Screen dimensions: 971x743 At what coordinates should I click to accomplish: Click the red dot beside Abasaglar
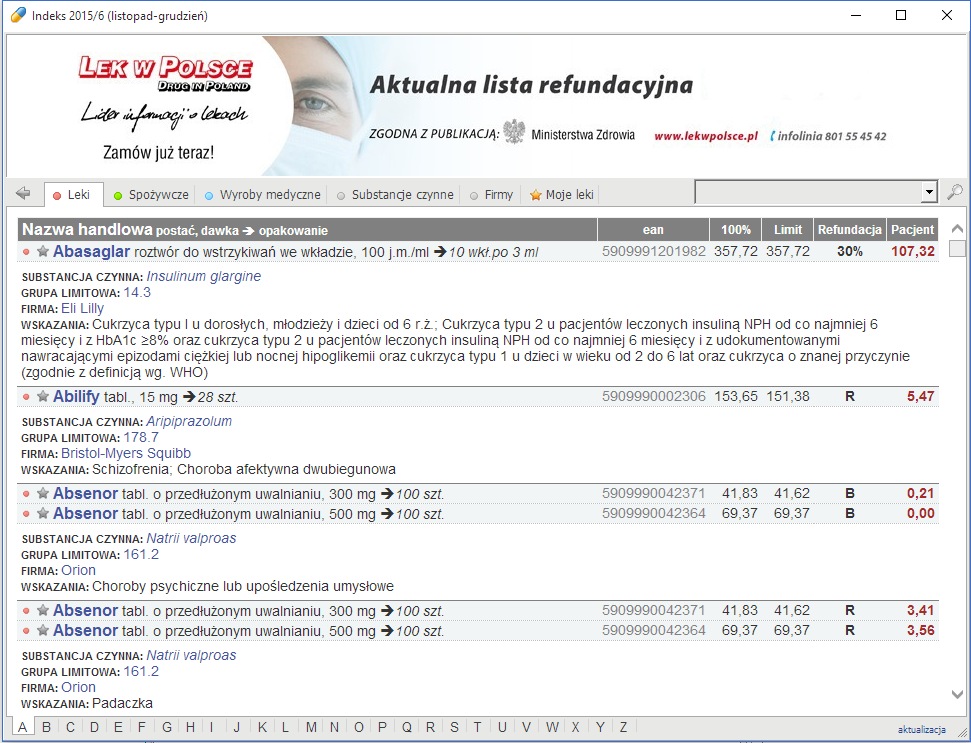[26, 252]
